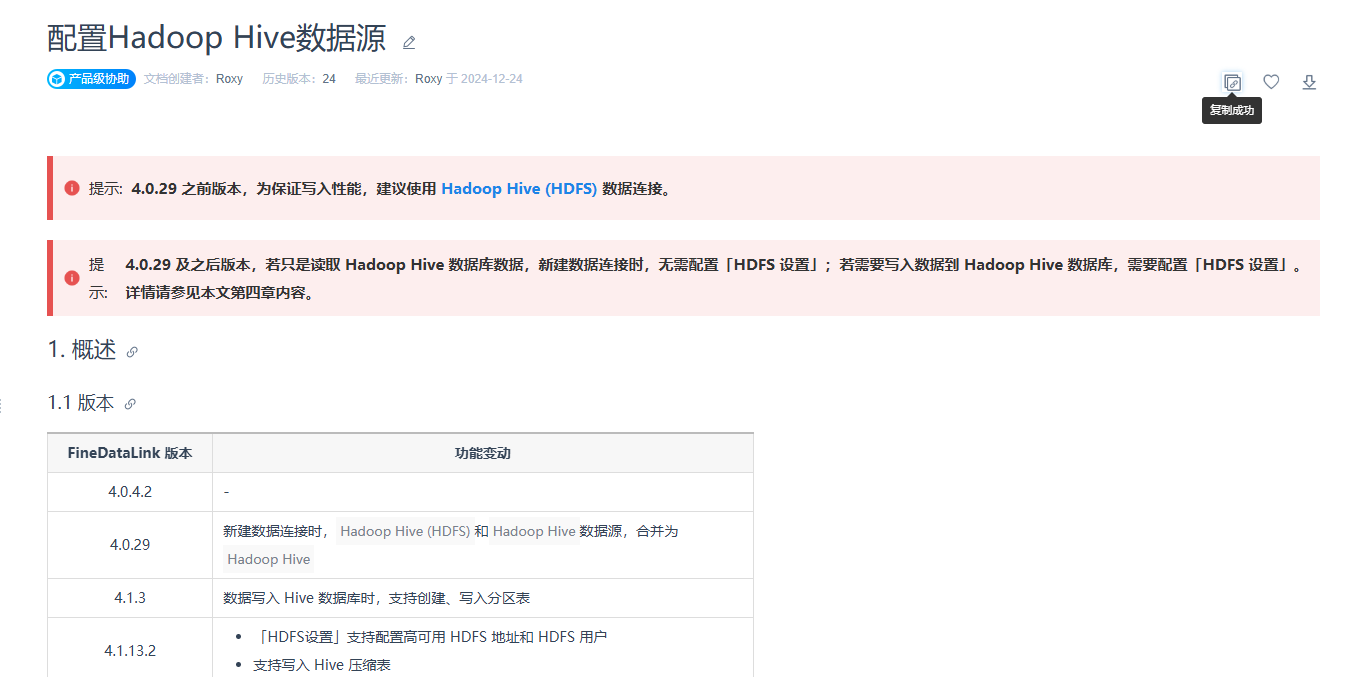Click the red info icon in first tip
This screenshot has width=1369, height=677.
coord(72,188)
